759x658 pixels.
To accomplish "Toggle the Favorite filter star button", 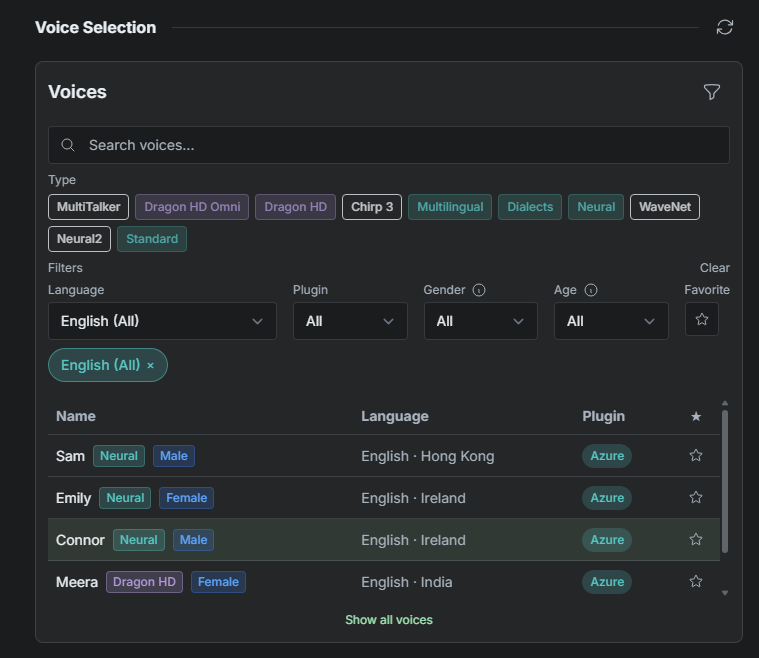I will coord(701,319).
